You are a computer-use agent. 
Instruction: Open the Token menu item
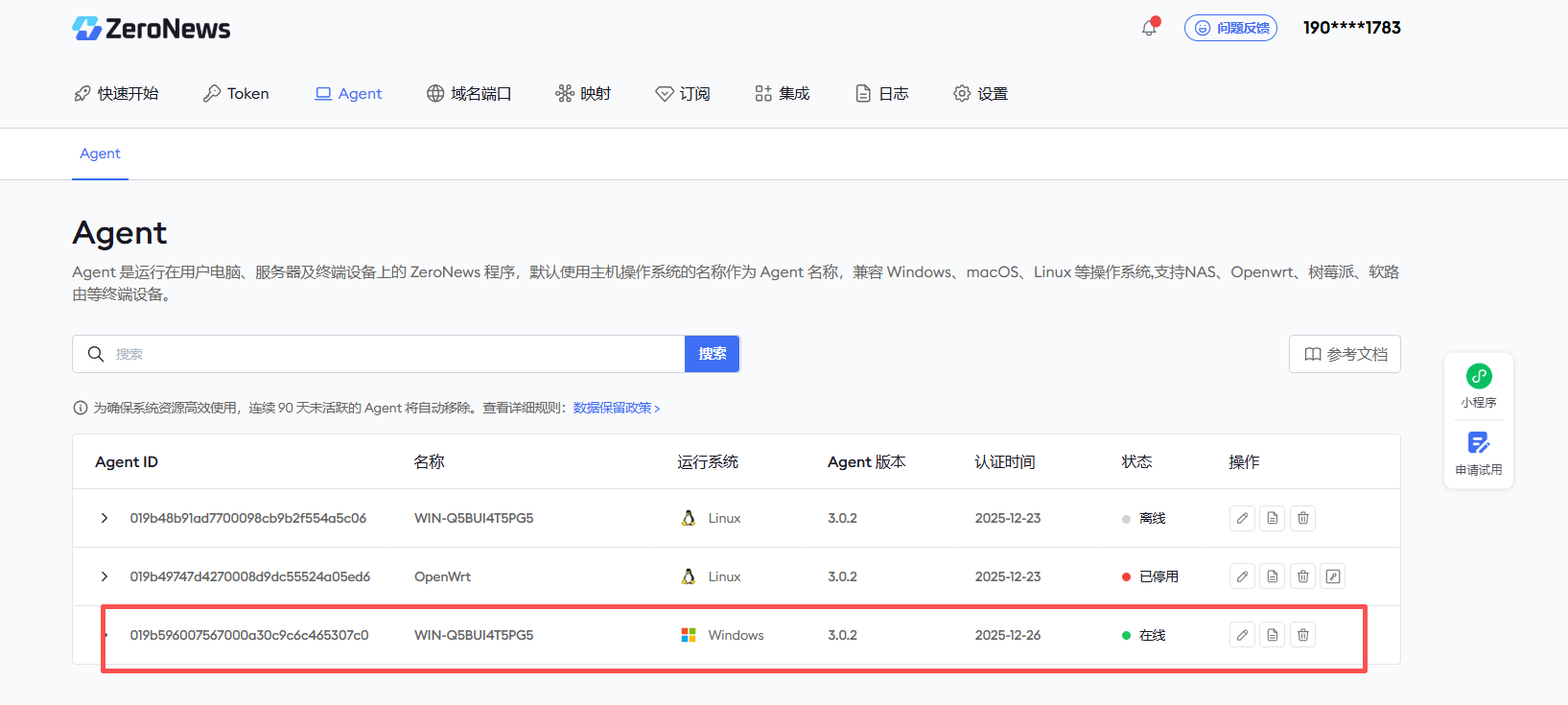[x=236, y=93]
